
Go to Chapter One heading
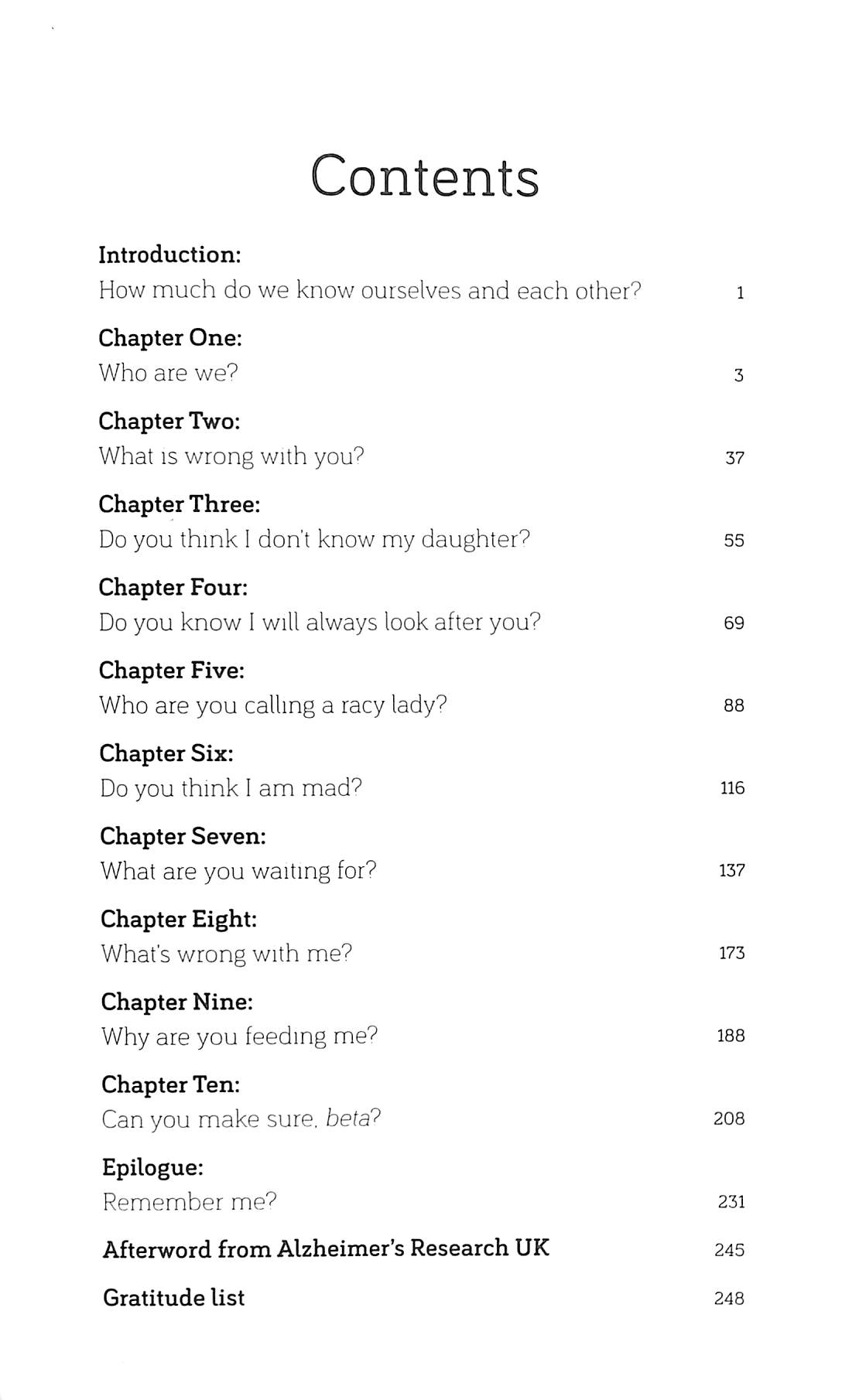click(170, 338)
